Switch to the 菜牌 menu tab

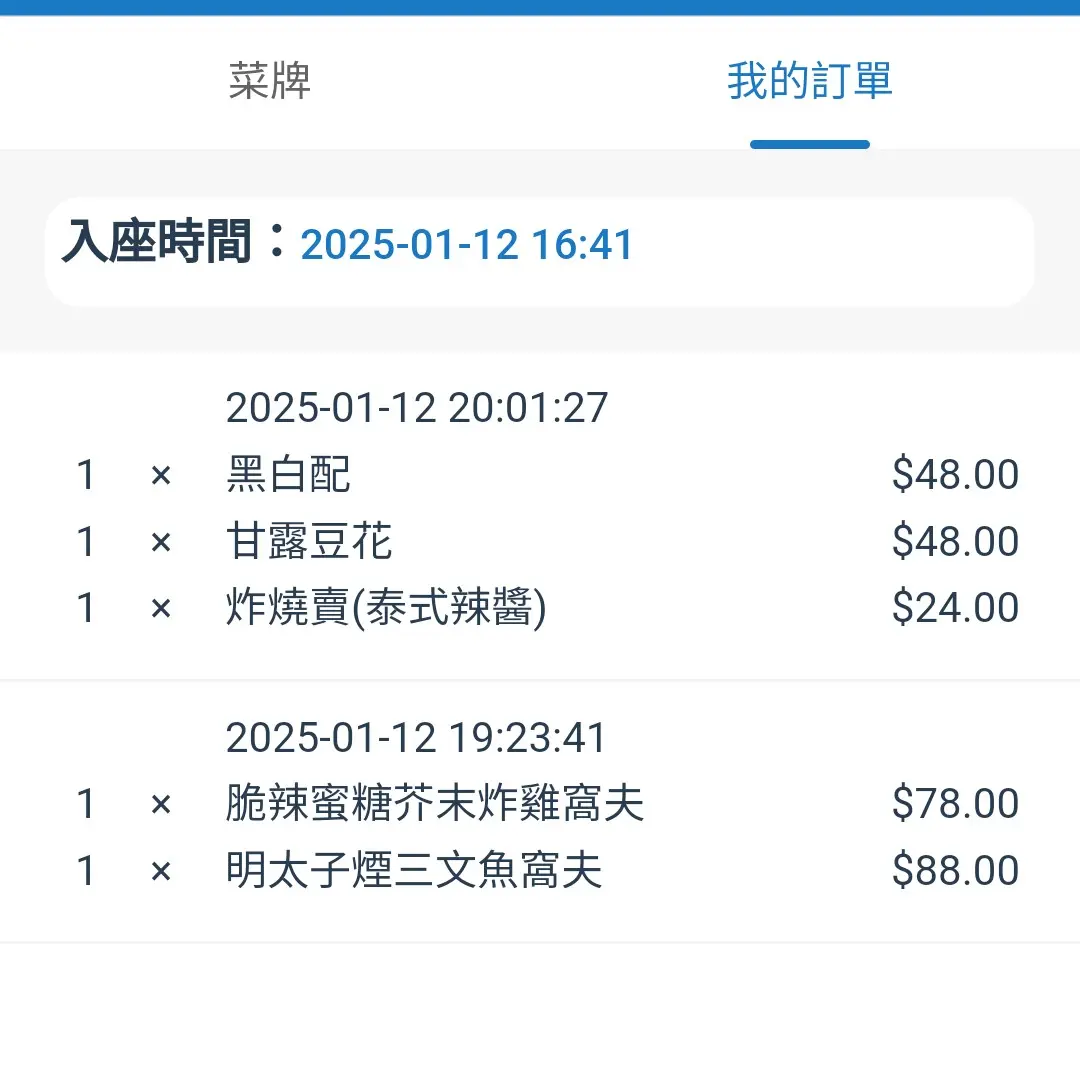[270, 81]
